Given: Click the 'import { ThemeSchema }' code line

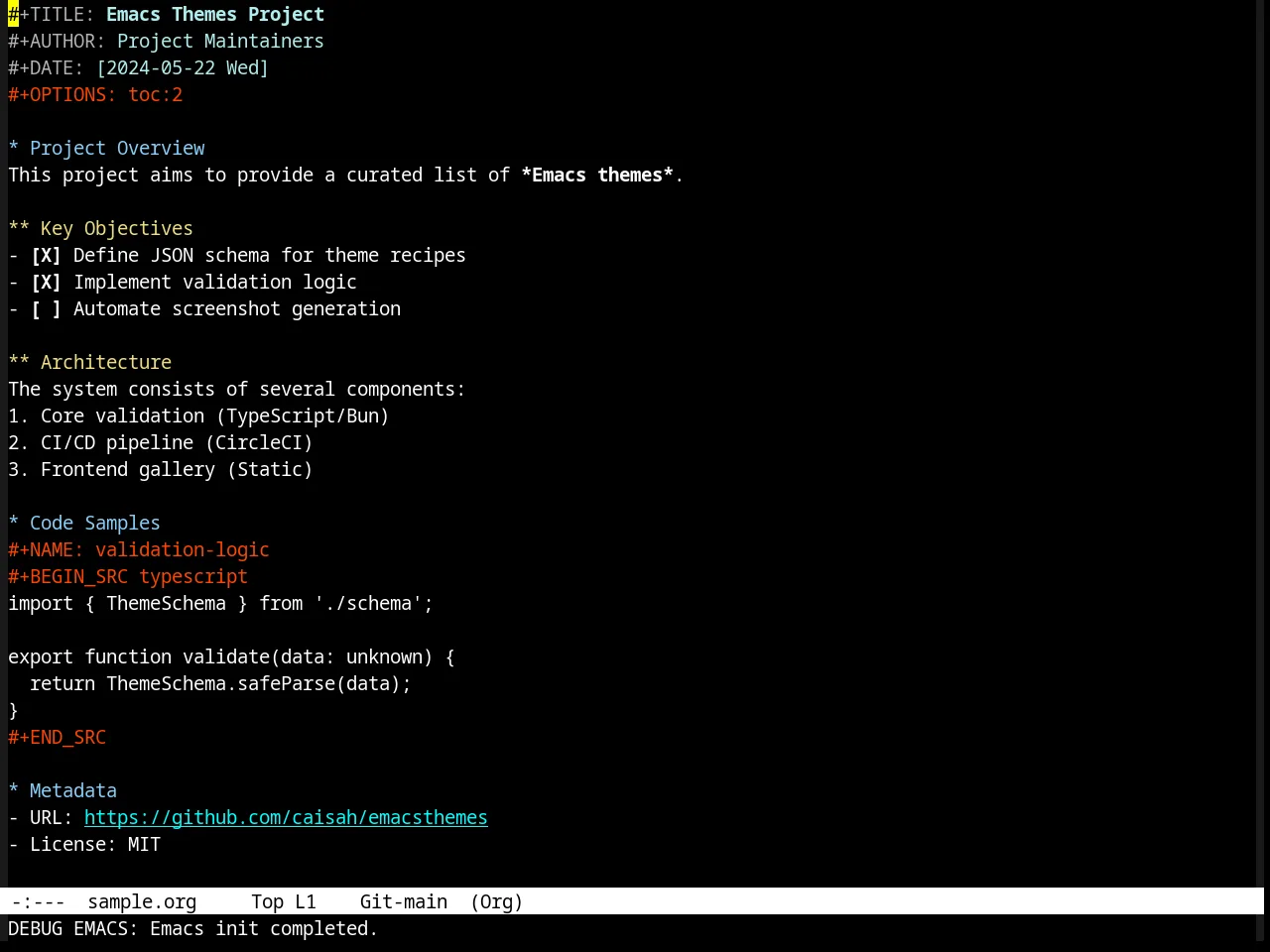Looking at the screenshot, I should (220, 603).
